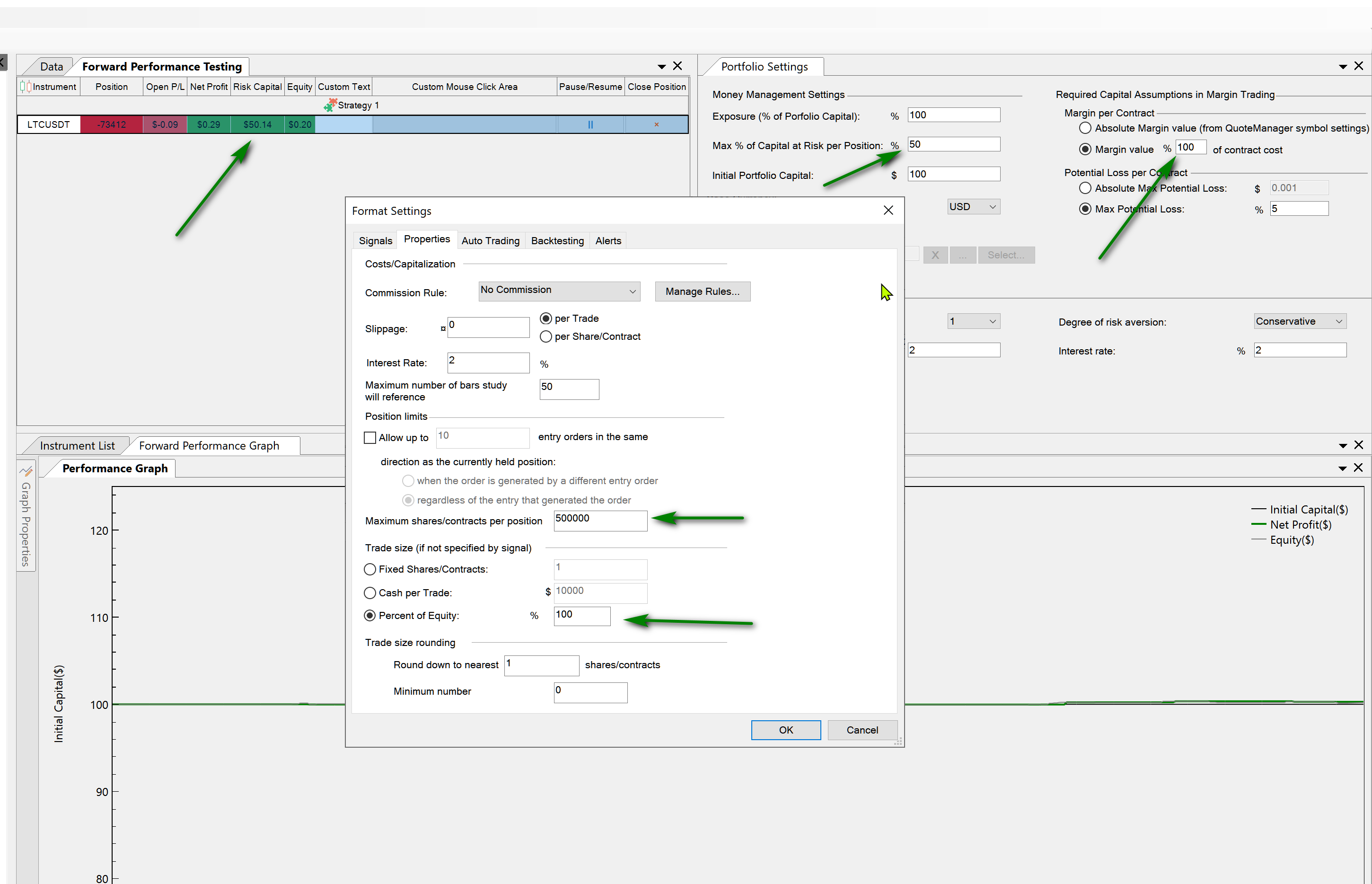Open Forward Performance Testing panel menu arrow
The width and height of the screenshot is (1372, 884).
[x=661, y=67]
